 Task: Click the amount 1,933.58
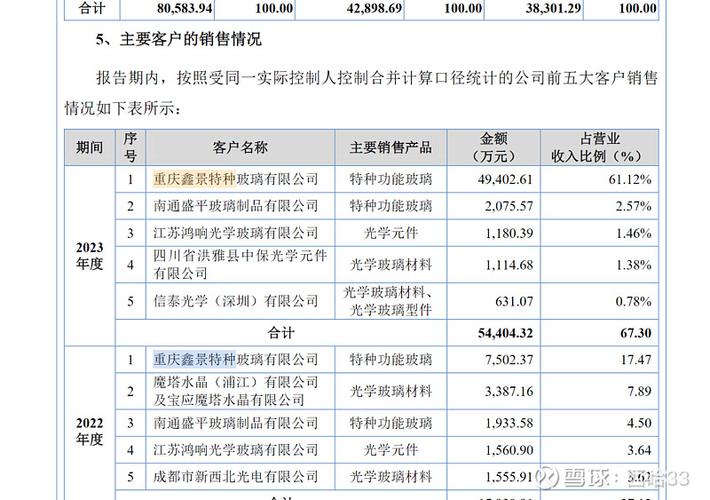(x=509, y=423)
